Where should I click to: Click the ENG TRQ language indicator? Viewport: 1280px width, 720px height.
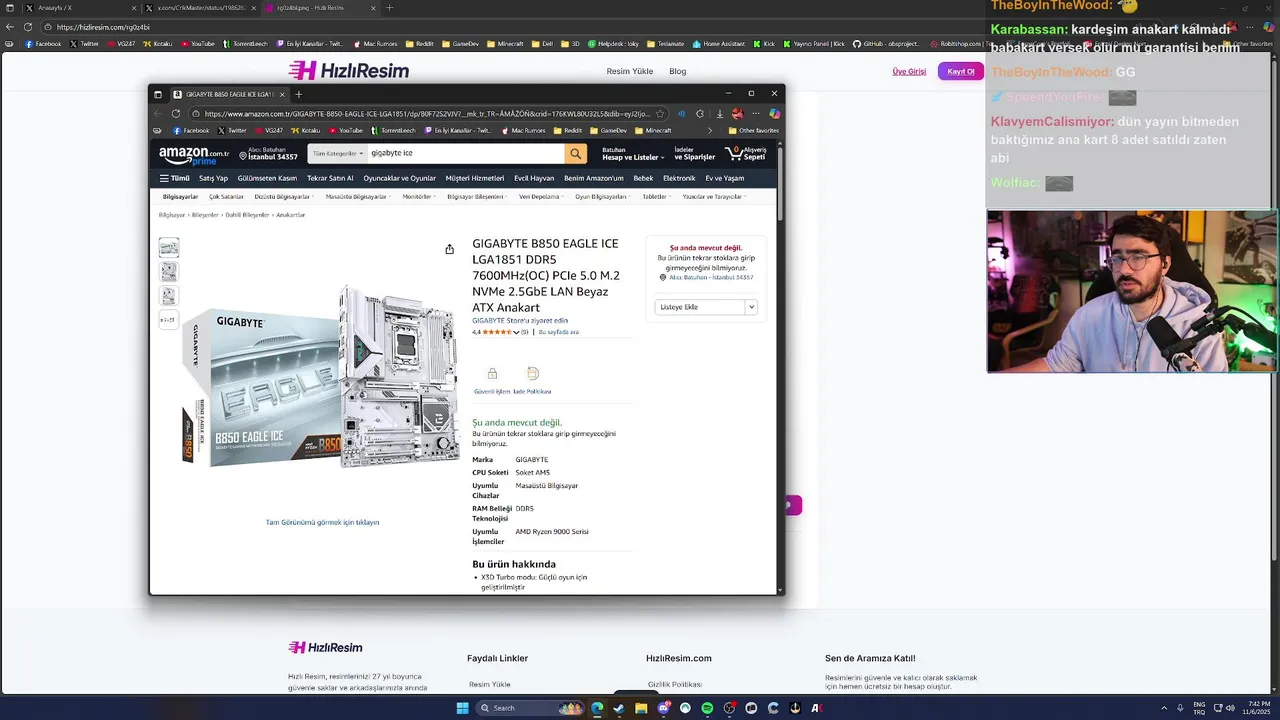(x=1200, y=708)
